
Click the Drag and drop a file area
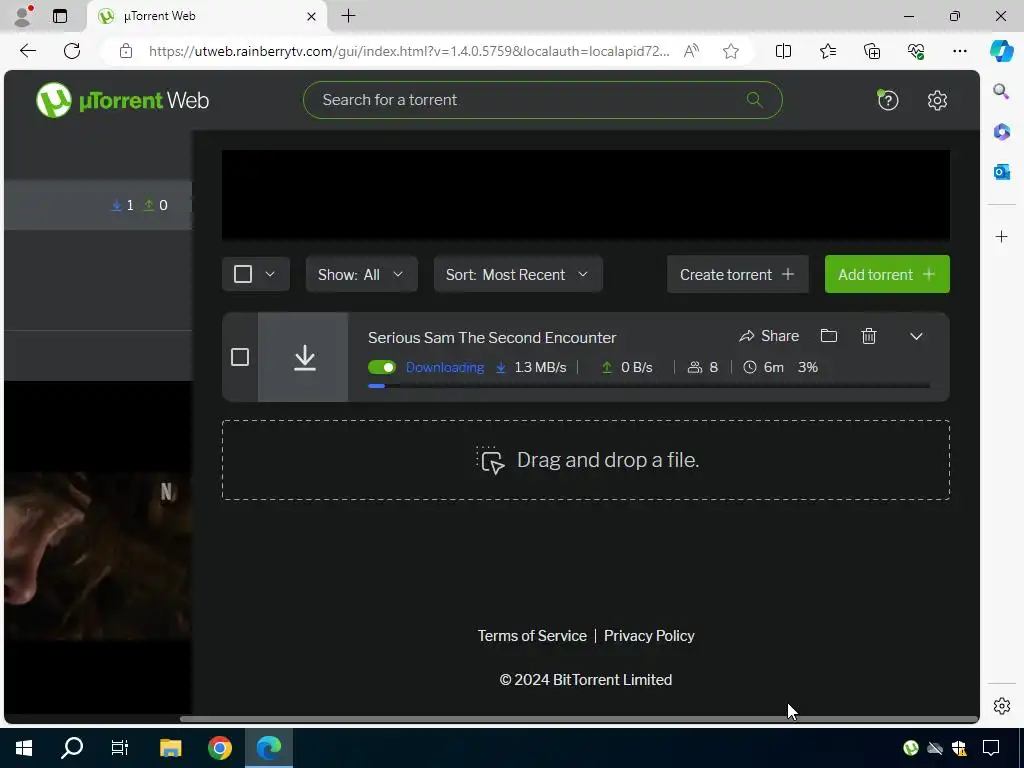coord(586,460)
